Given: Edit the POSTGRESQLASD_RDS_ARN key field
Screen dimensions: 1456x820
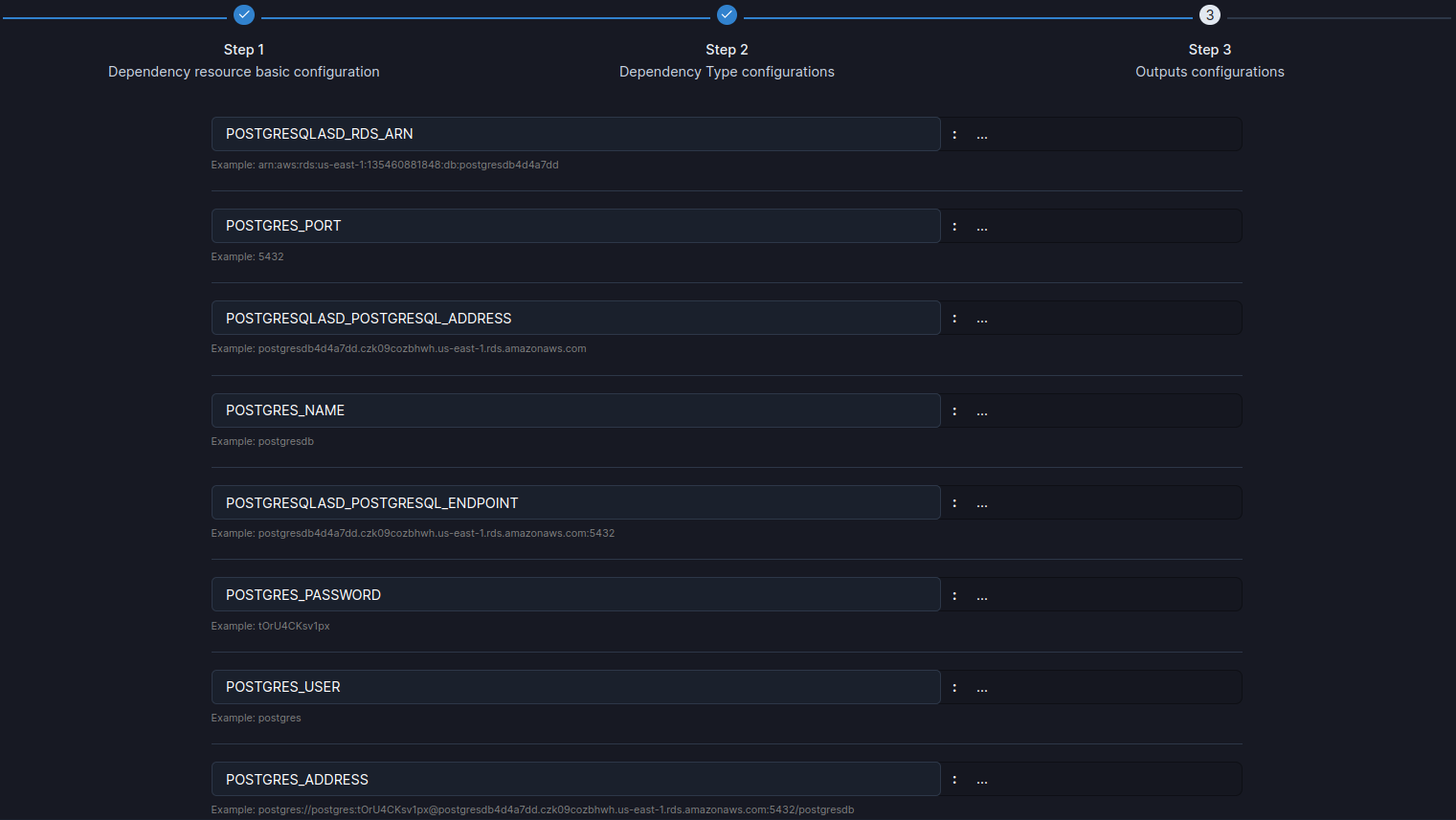Looking at the screenshot, I should click(x=575, y=134).
